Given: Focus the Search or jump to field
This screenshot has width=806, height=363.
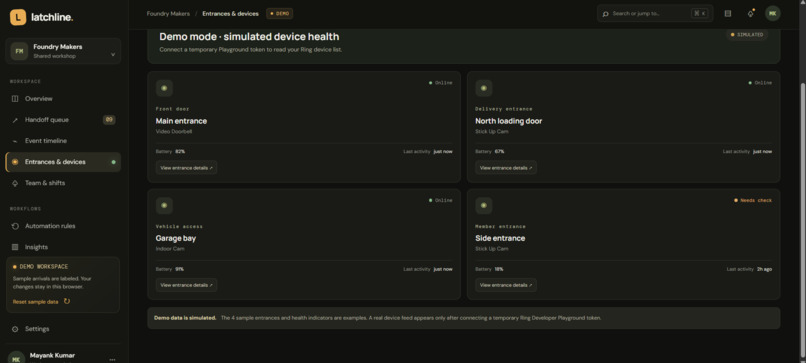Looking at the screenshot, I should point(655,13).
